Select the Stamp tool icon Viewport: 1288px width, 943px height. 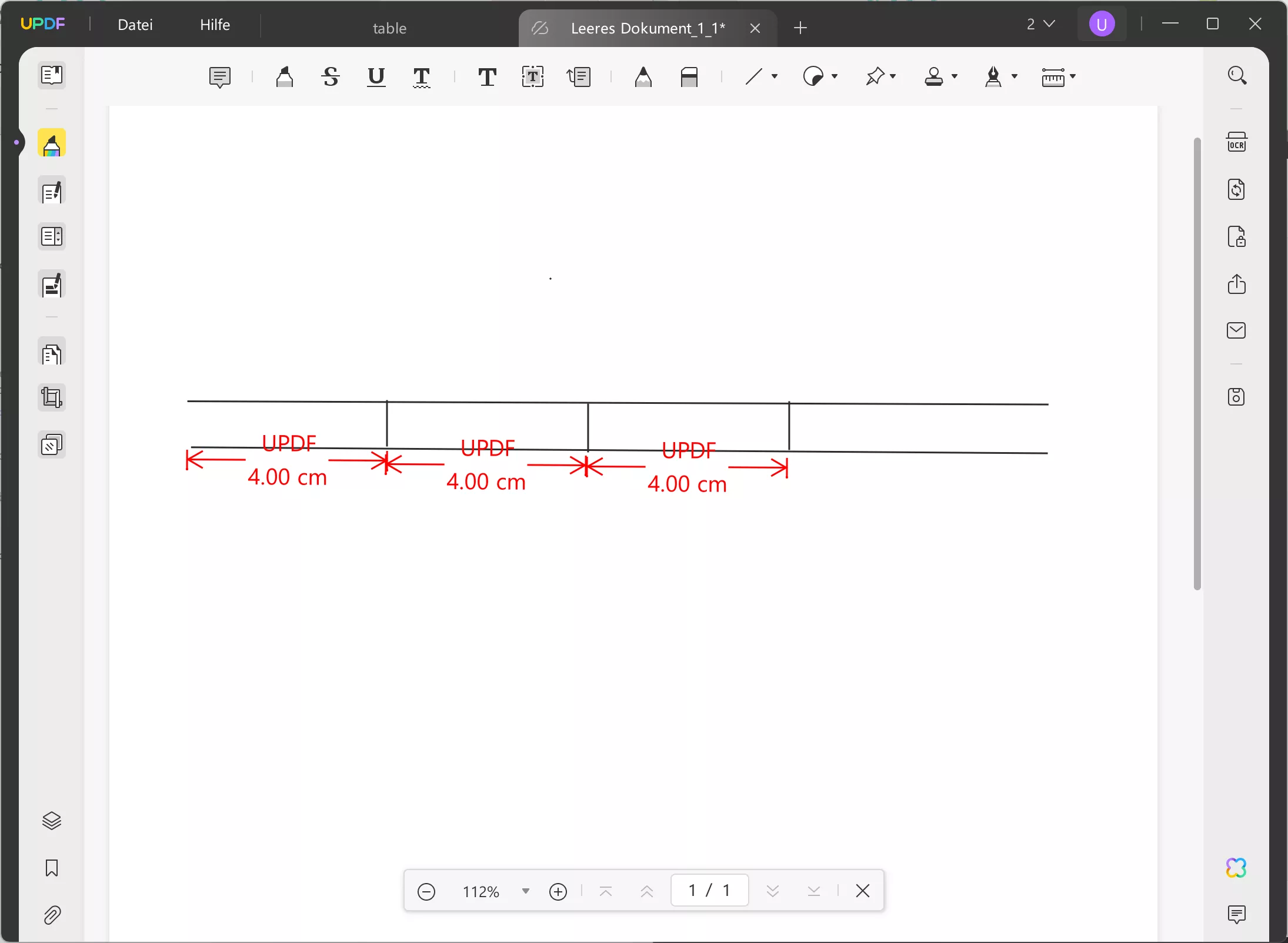pyautogui.click(x=934, y=77)
